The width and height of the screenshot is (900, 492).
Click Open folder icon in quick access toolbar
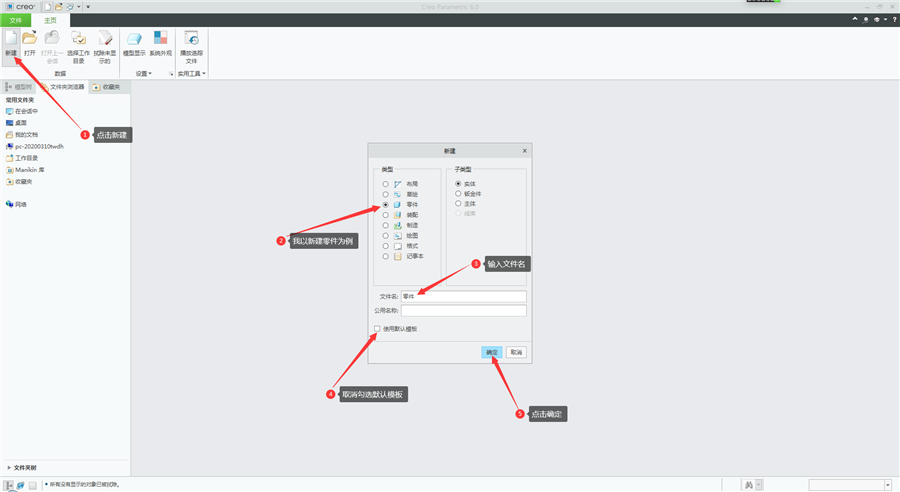pos(59,7)
